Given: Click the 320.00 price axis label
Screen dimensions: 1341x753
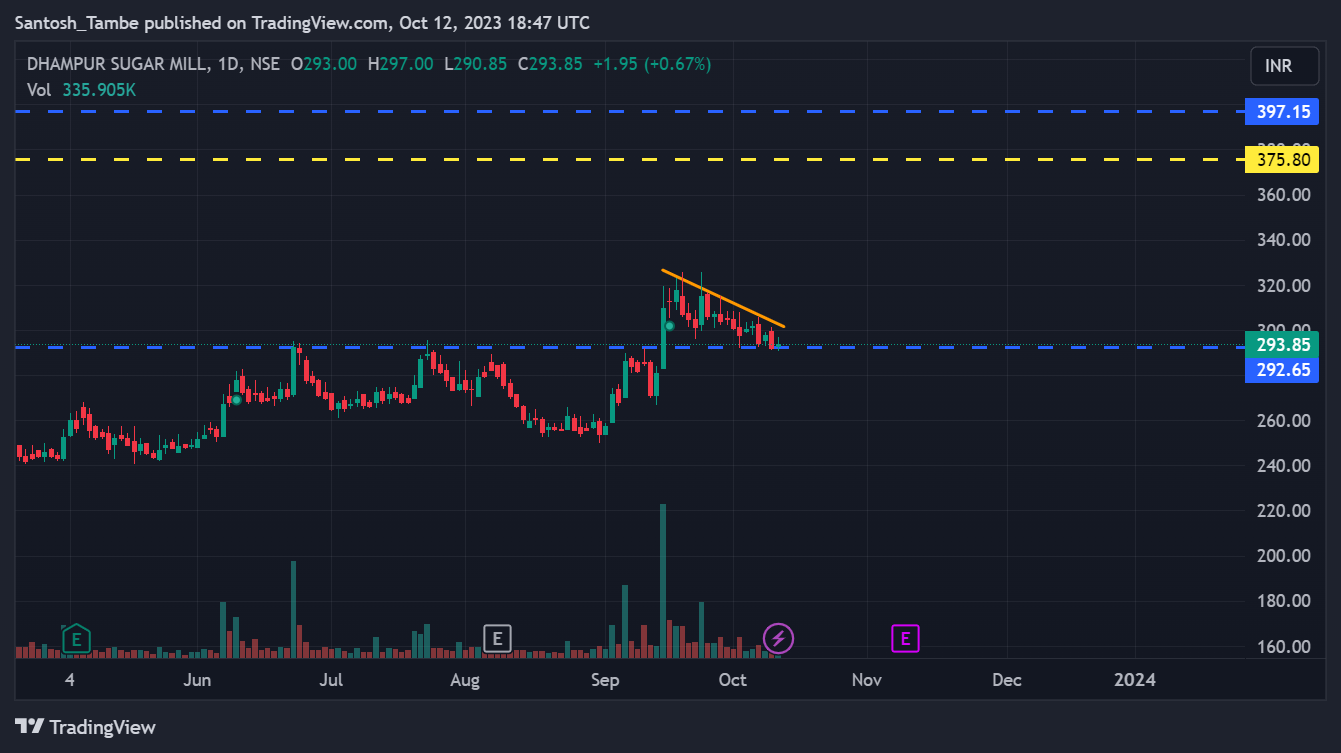Looking at the screenshot, I should click(x=1283, y=285).
